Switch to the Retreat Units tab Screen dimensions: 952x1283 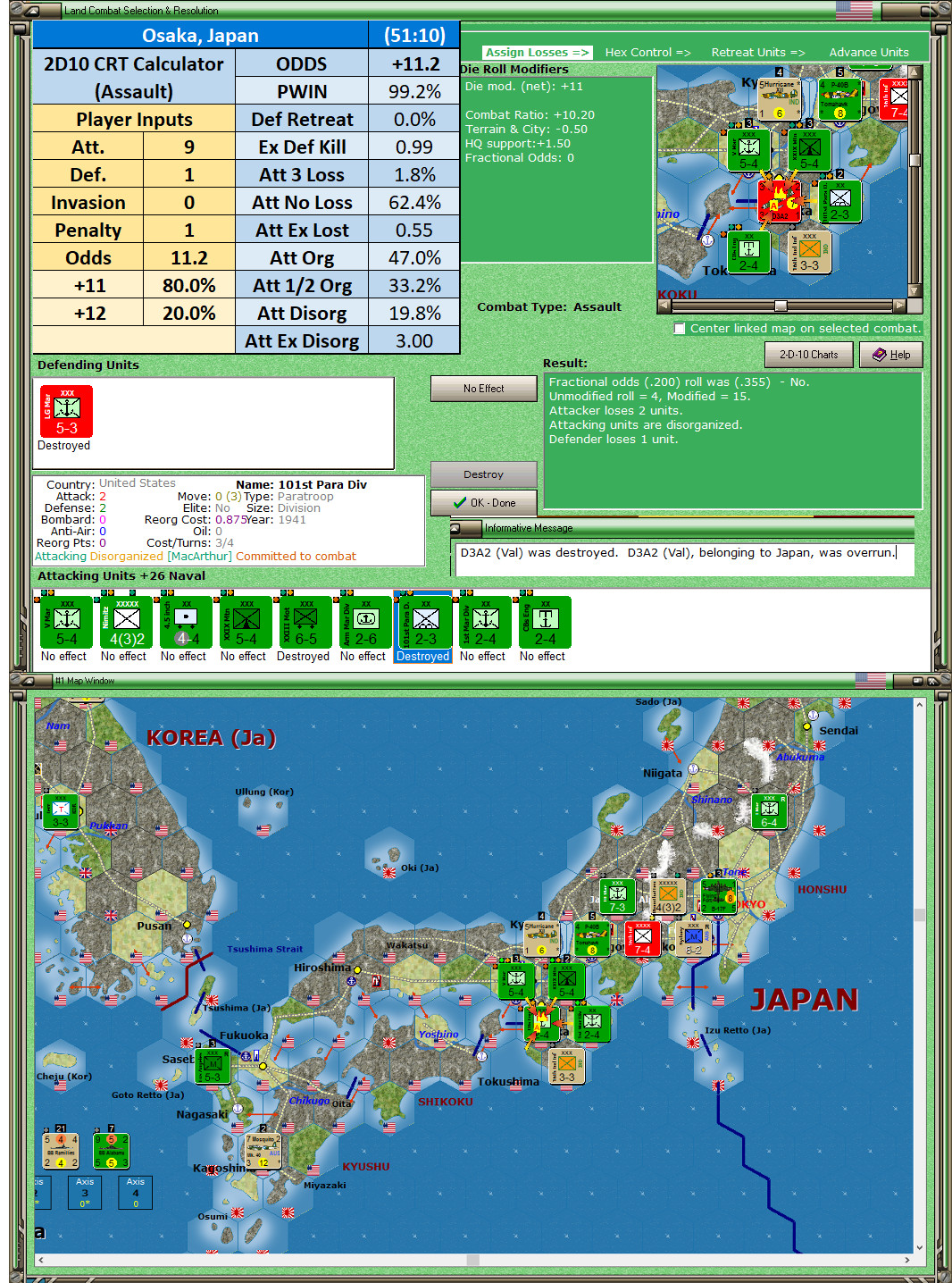click(757, 52)
